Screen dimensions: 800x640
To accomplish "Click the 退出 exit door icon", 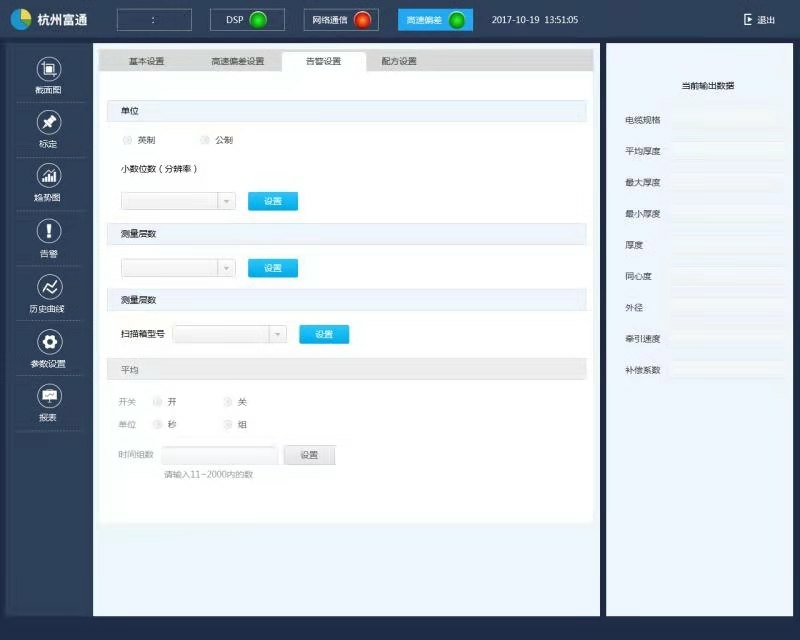I will point(748,20).
